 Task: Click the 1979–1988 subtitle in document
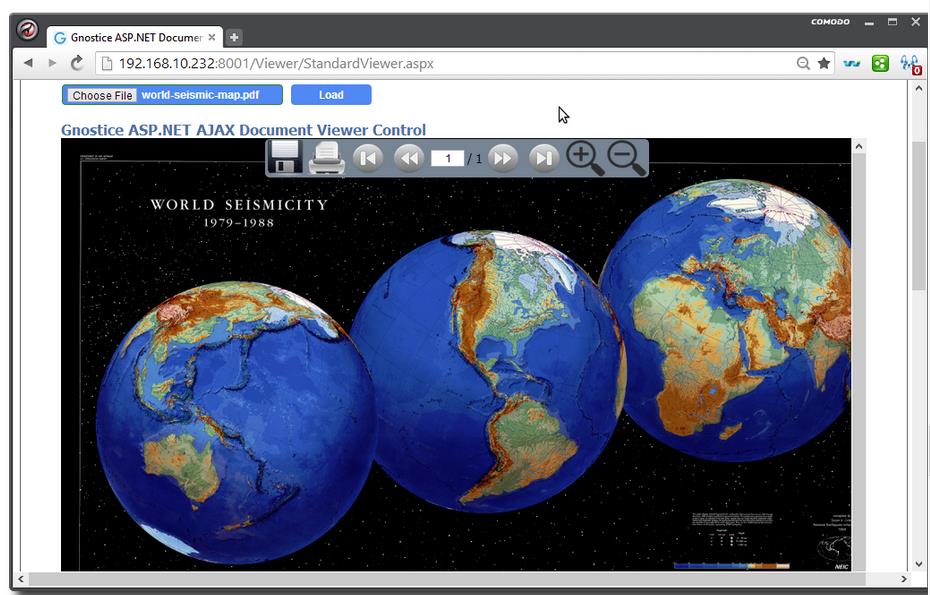click(238, 223)
